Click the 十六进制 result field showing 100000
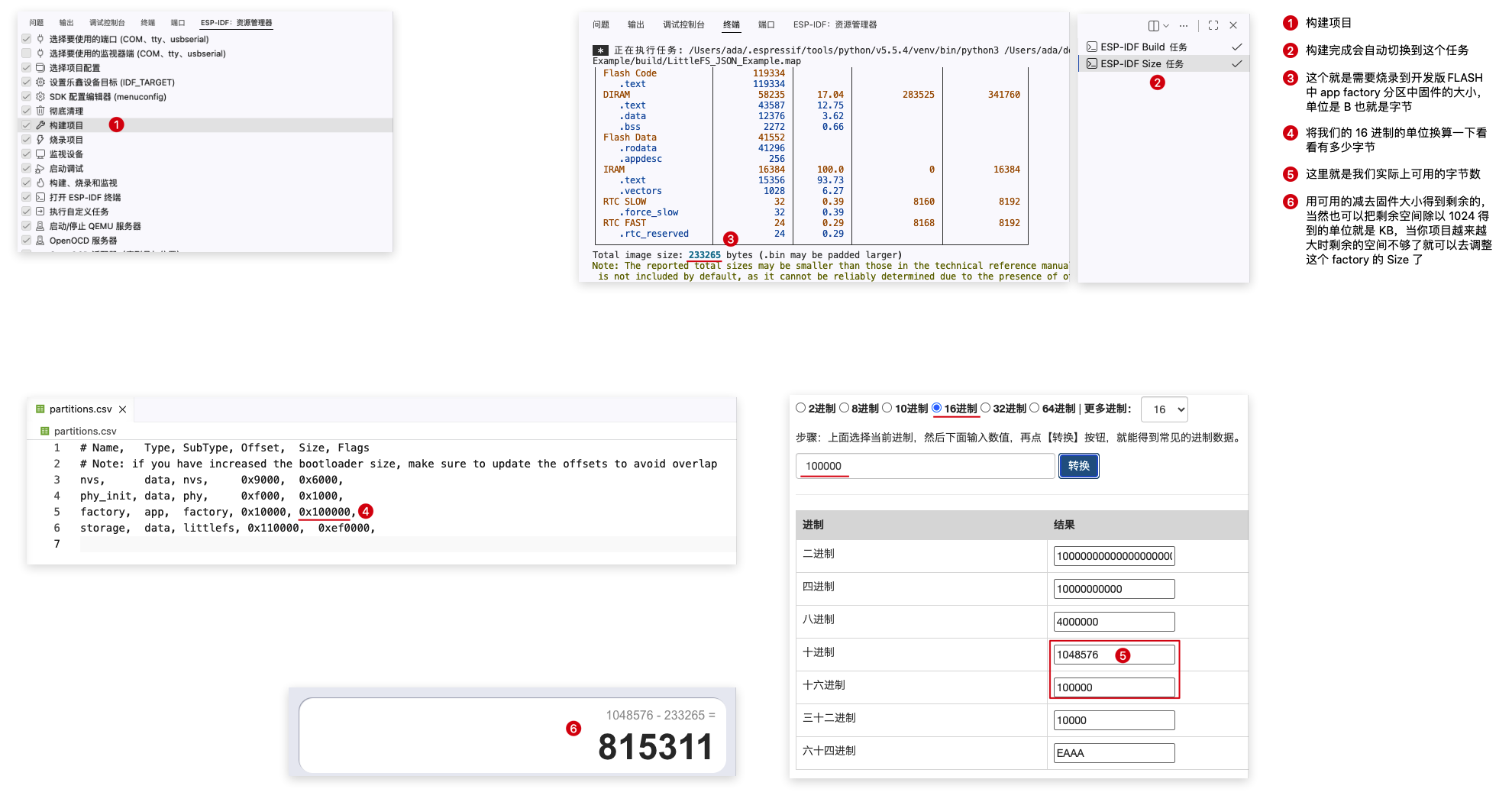 click(x=1114, y=687)
